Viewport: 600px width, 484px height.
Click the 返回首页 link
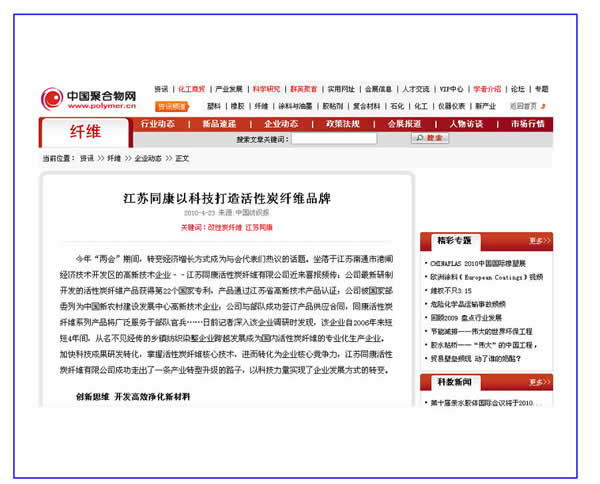(523, 105)
